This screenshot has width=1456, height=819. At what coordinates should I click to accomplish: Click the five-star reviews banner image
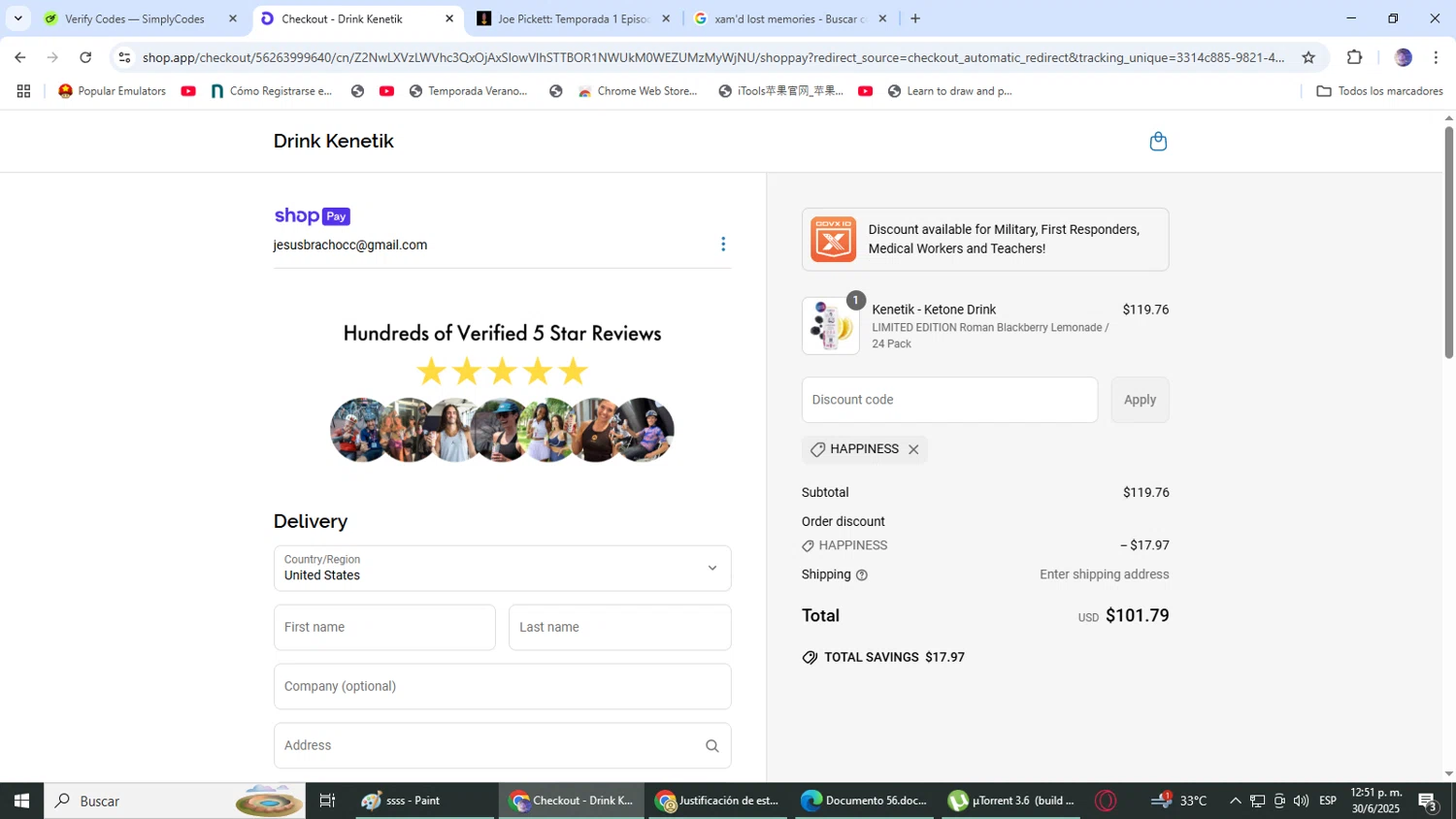502,393
